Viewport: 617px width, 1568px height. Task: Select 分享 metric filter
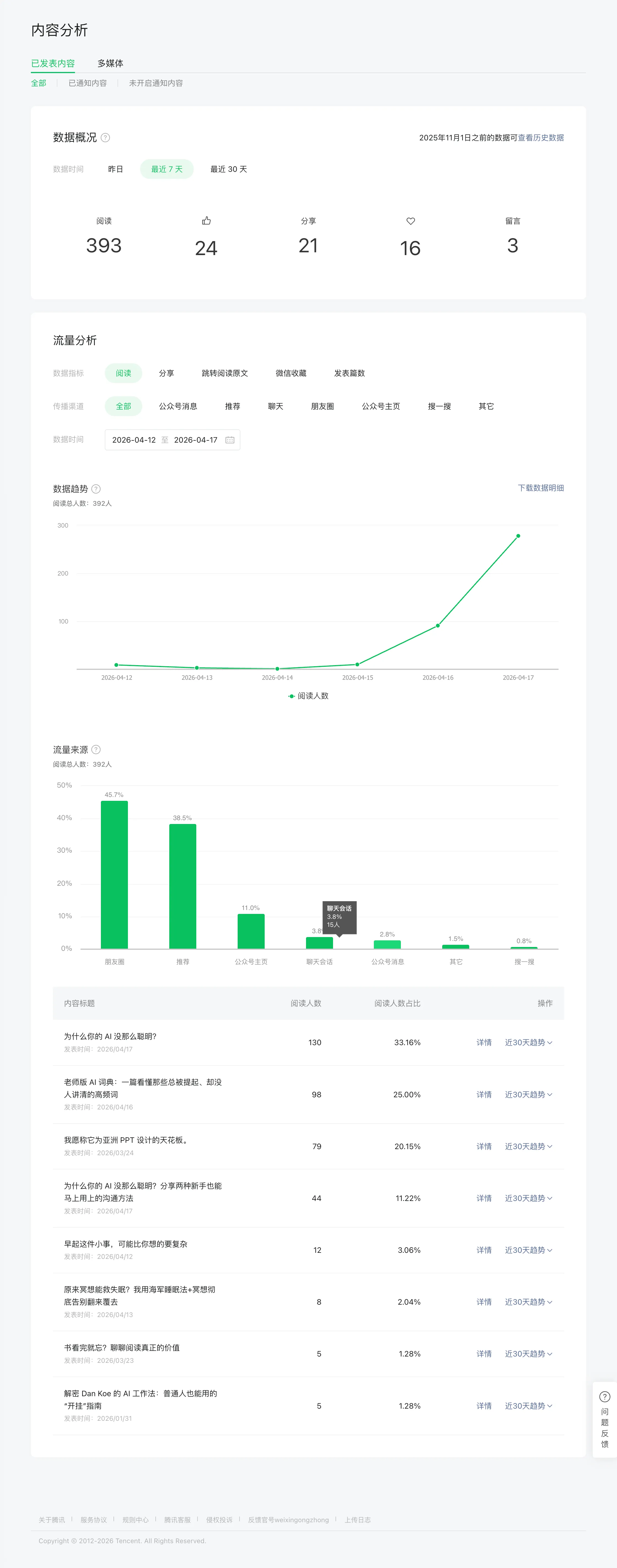[x=166, y=373]
